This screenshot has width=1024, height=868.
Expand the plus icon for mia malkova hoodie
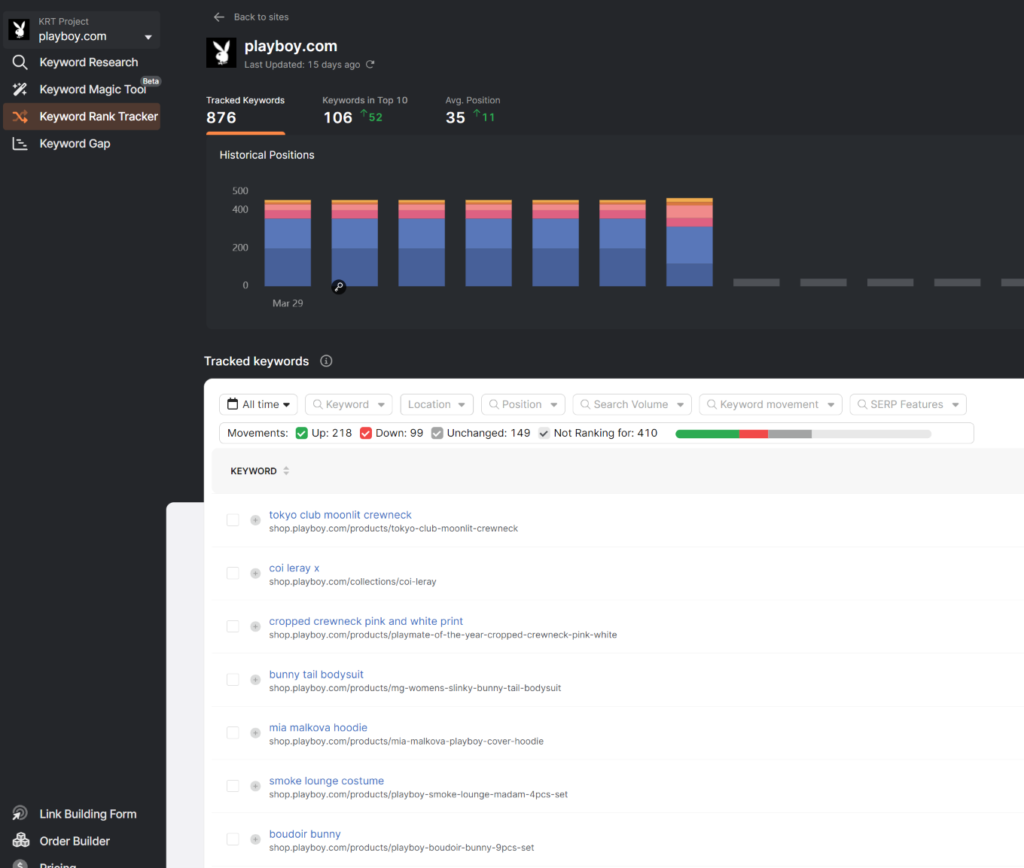(255, 733)
